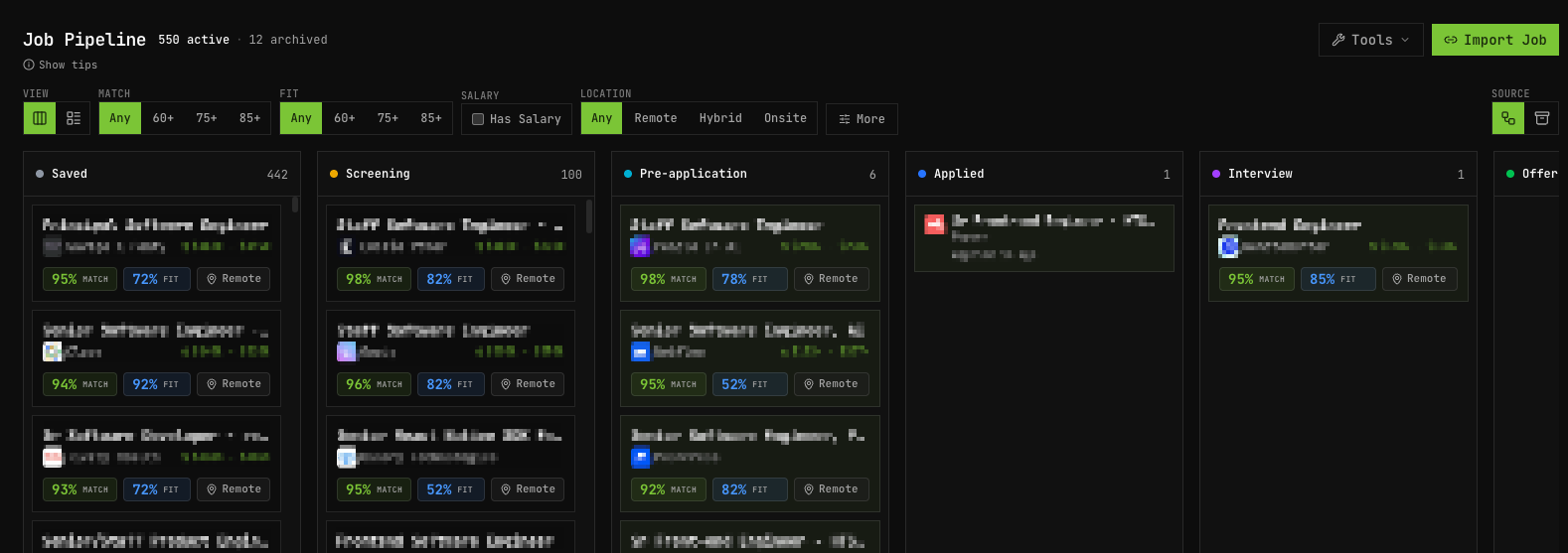Select 85+ under the FIT filter
Screen dimensions: 1568x553
click(431, 118)
